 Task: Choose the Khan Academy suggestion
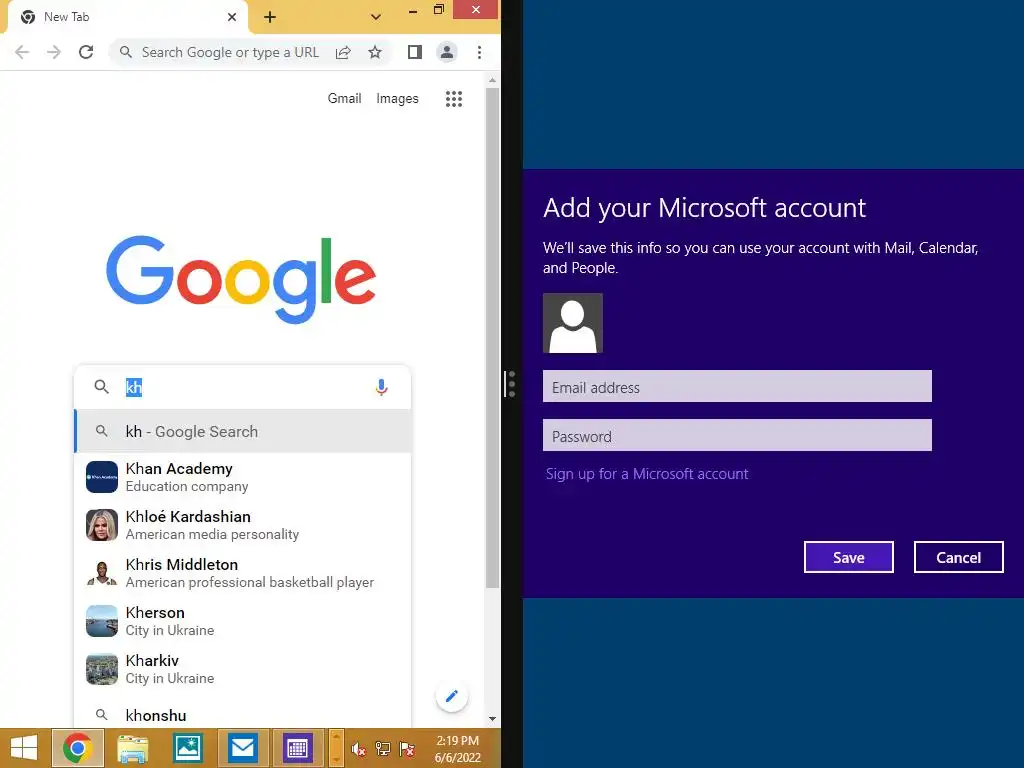click(243, 477)
